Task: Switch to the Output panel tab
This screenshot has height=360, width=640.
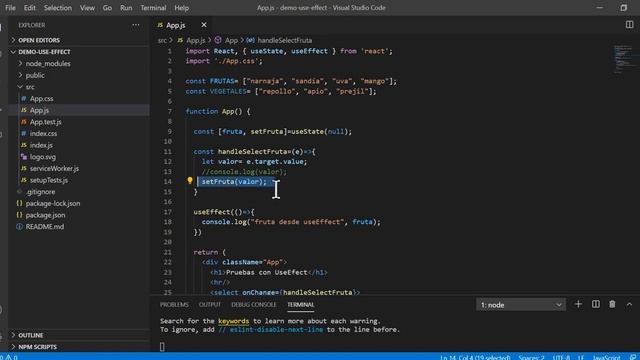Action: (x=210, y=304)
